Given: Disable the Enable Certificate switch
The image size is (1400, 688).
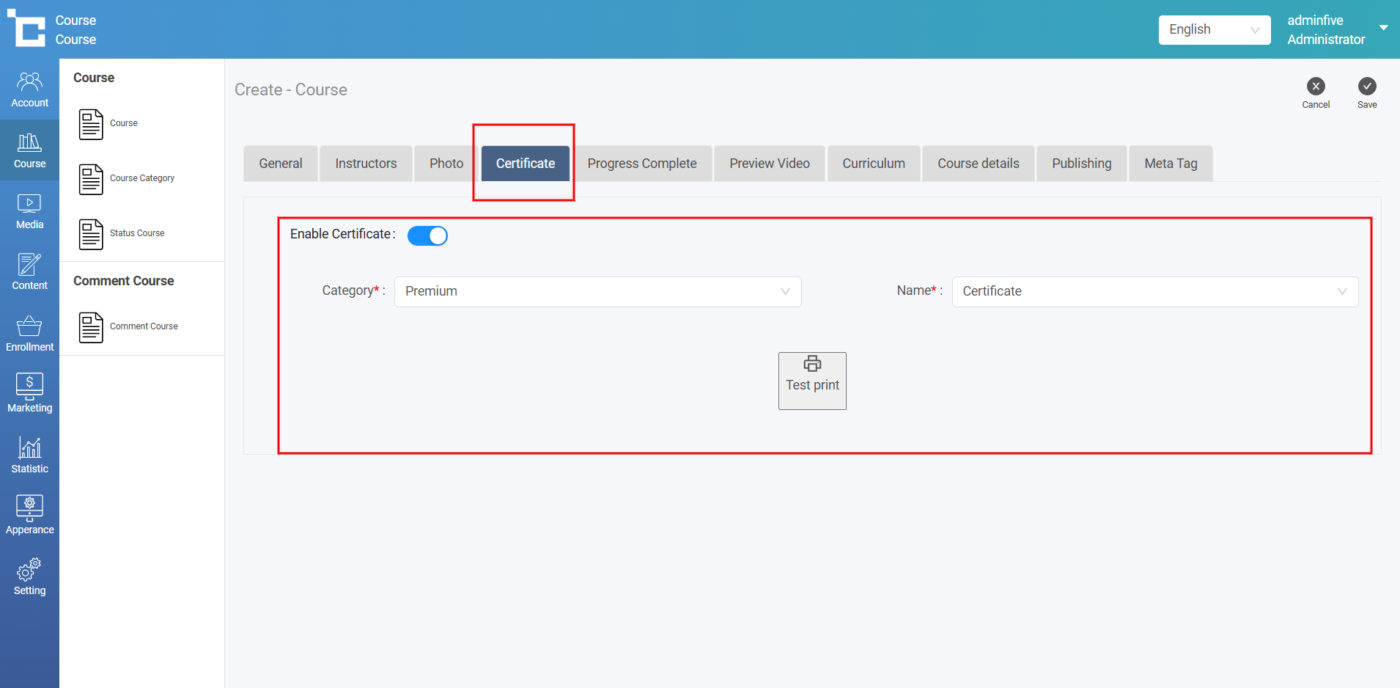Looking at the screenshot, I should (428, 236).
